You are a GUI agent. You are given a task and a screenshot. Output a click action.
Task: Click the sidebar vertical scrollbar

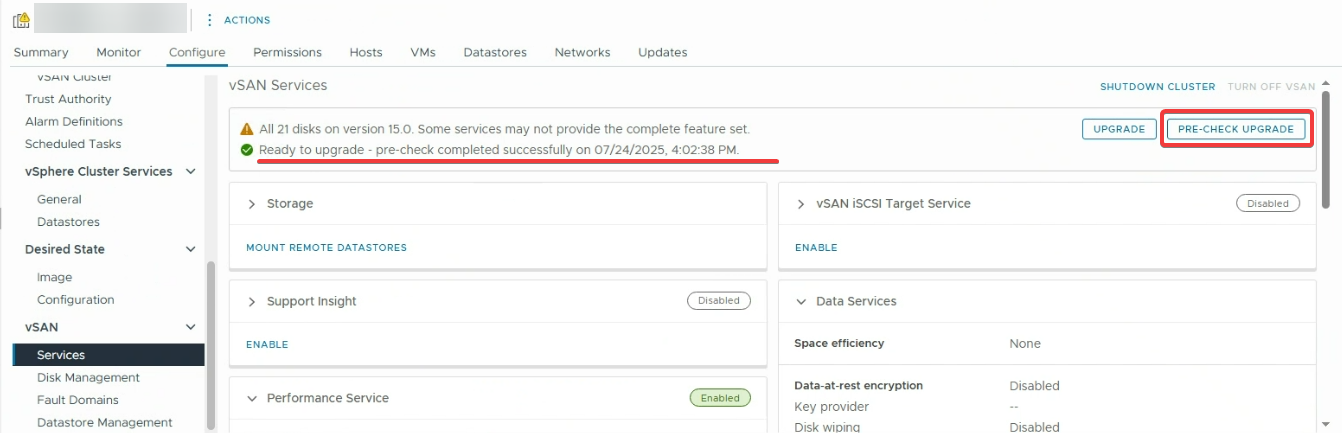210,345
